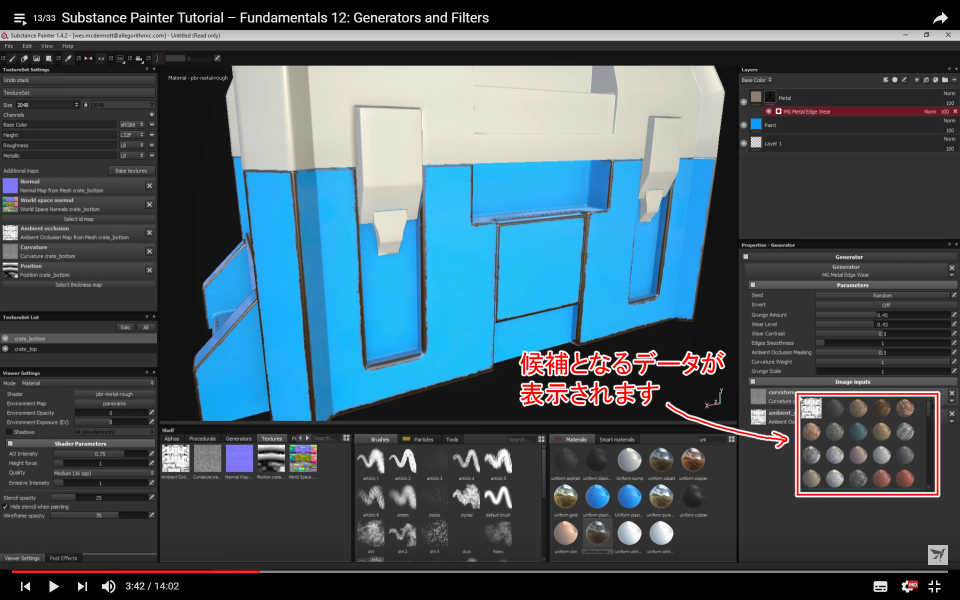Image resolution: width=960 pixels, height=600 pixels.
Task: Select the Material Picker eyedropper tool
Action: tap(68, 59)
